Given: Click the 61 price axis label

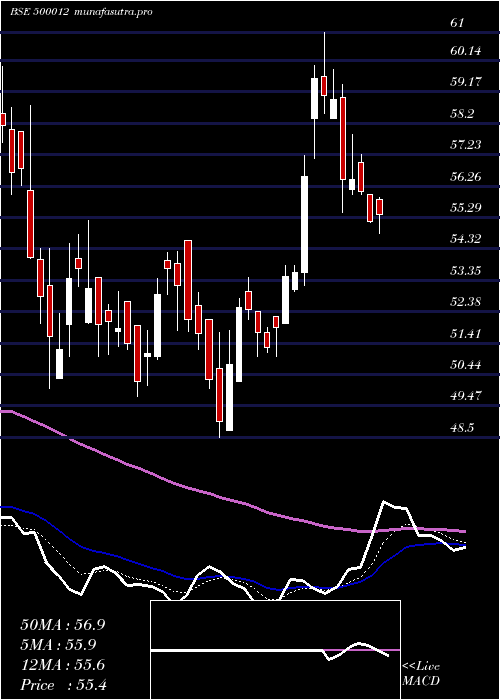Looking at the screenshot, I should [457, 23].
